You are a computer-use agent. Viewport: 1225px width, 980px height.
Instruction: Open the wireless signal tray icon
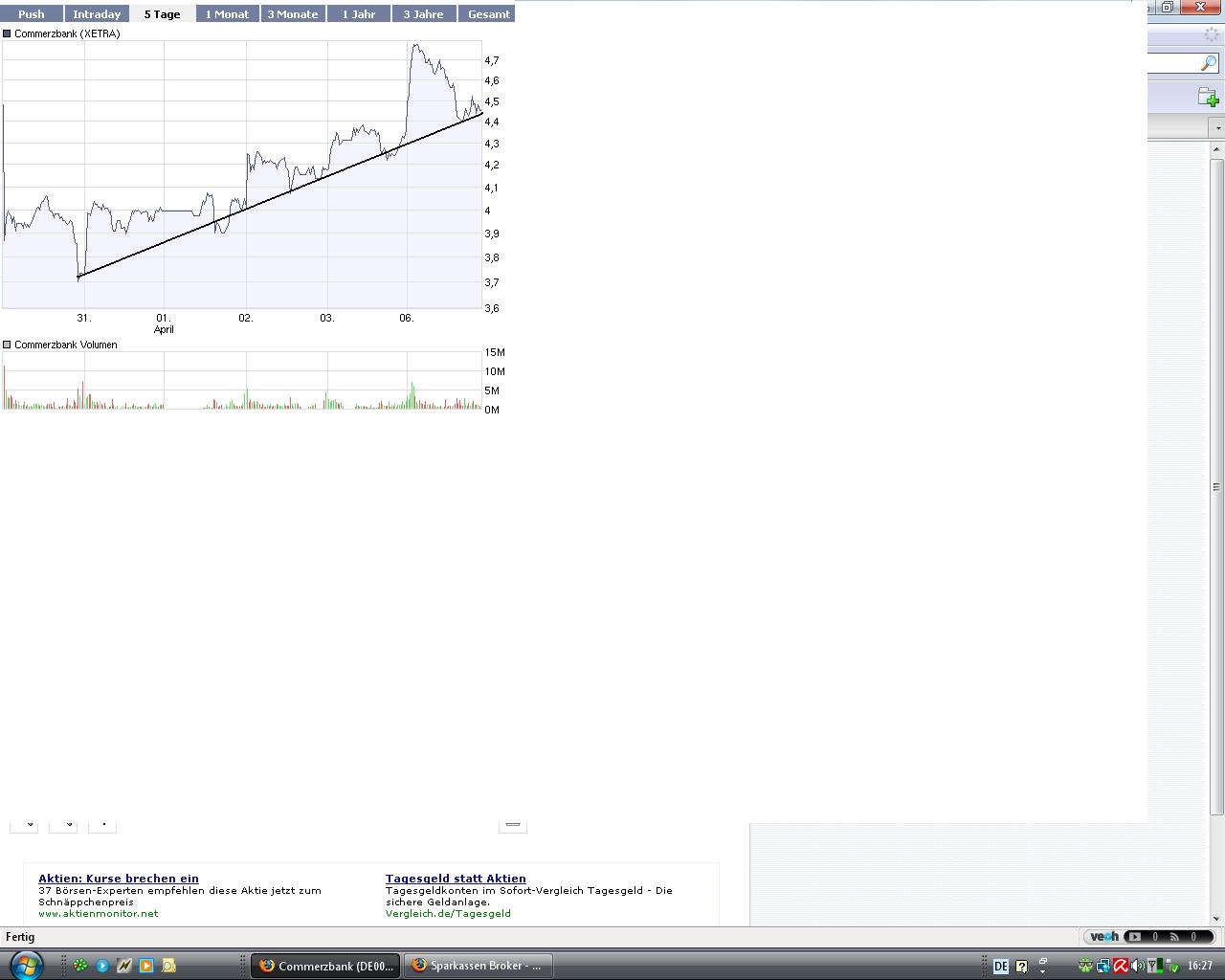[1155, 966]
